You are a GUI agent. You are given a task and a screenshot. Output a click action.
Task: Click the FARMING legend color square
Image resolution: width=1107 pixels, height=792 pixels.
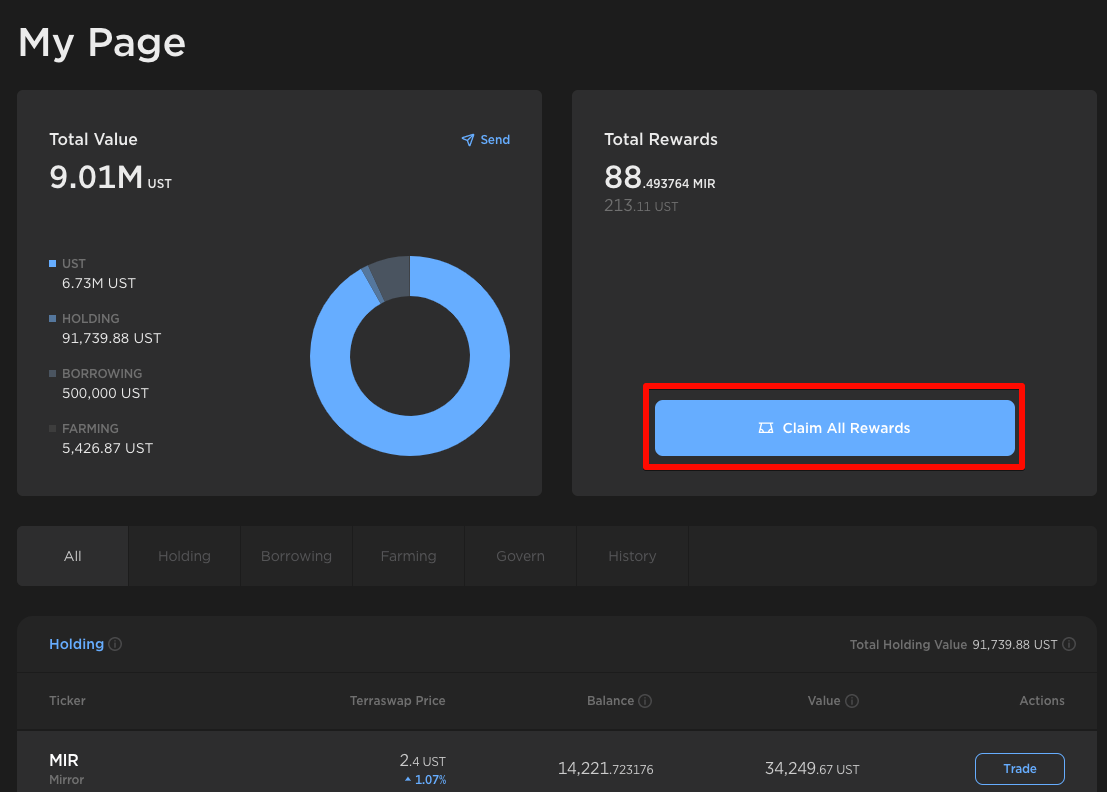coord(53,429)
